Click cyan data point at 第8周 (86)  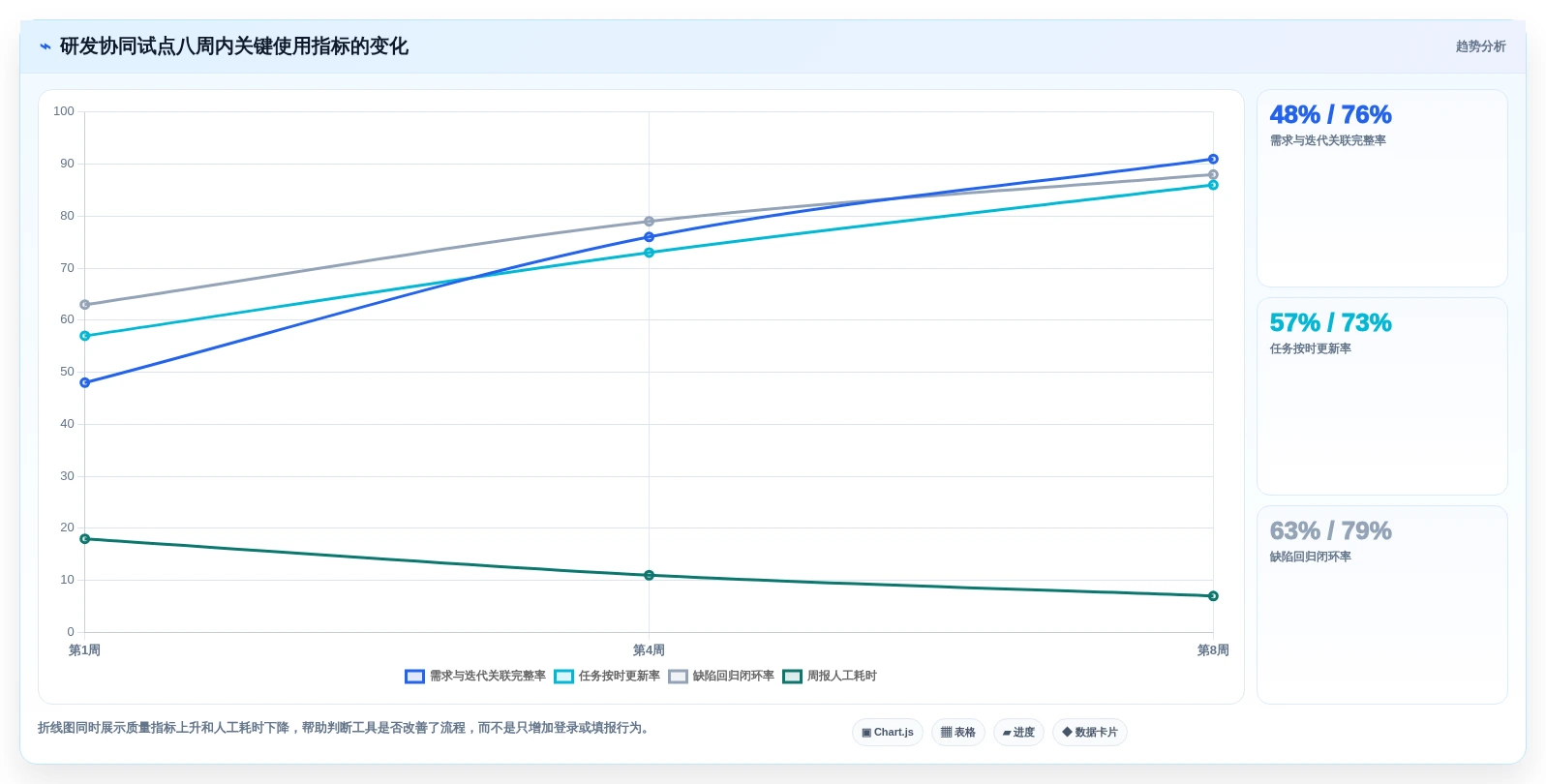coord(1213,185)
